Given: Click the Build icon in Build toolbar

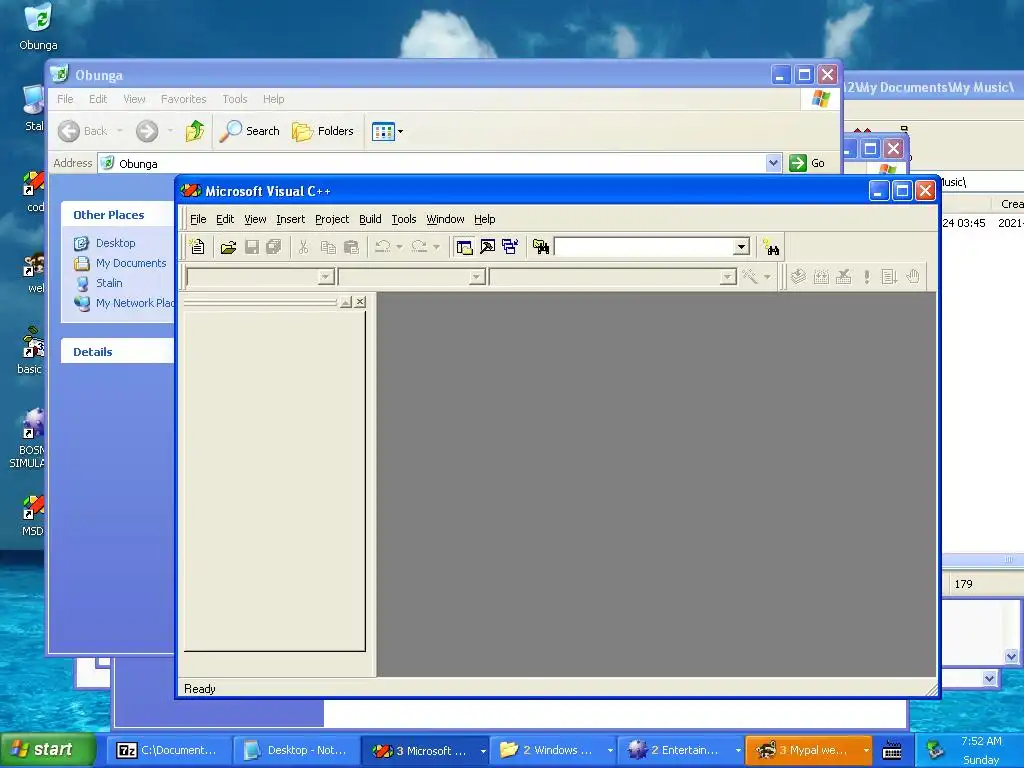Looking at the screenshot, I should (x=821, y=277).
